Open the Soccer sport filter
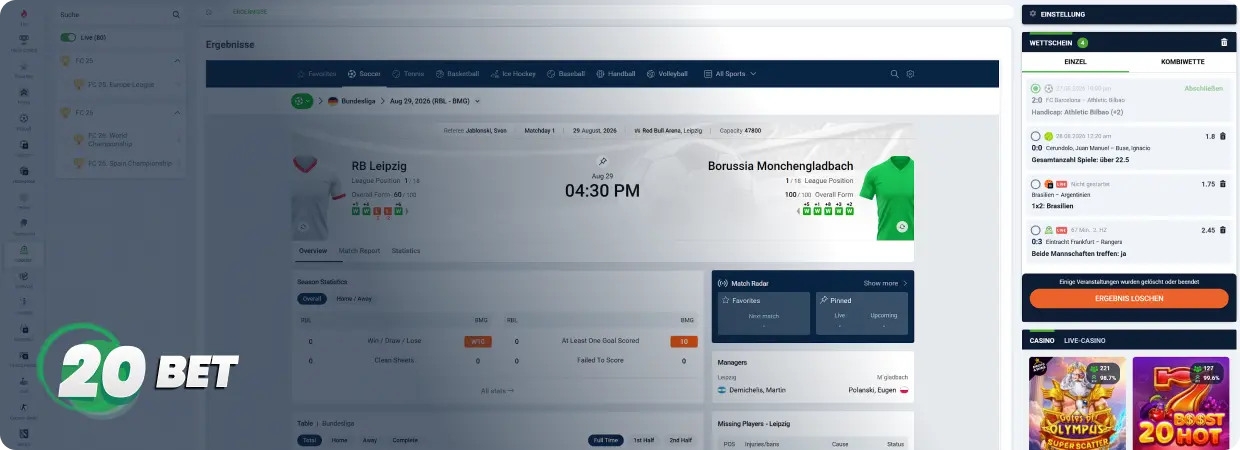Viewport: 1240px width, 450px height. [x=364, y=74]
